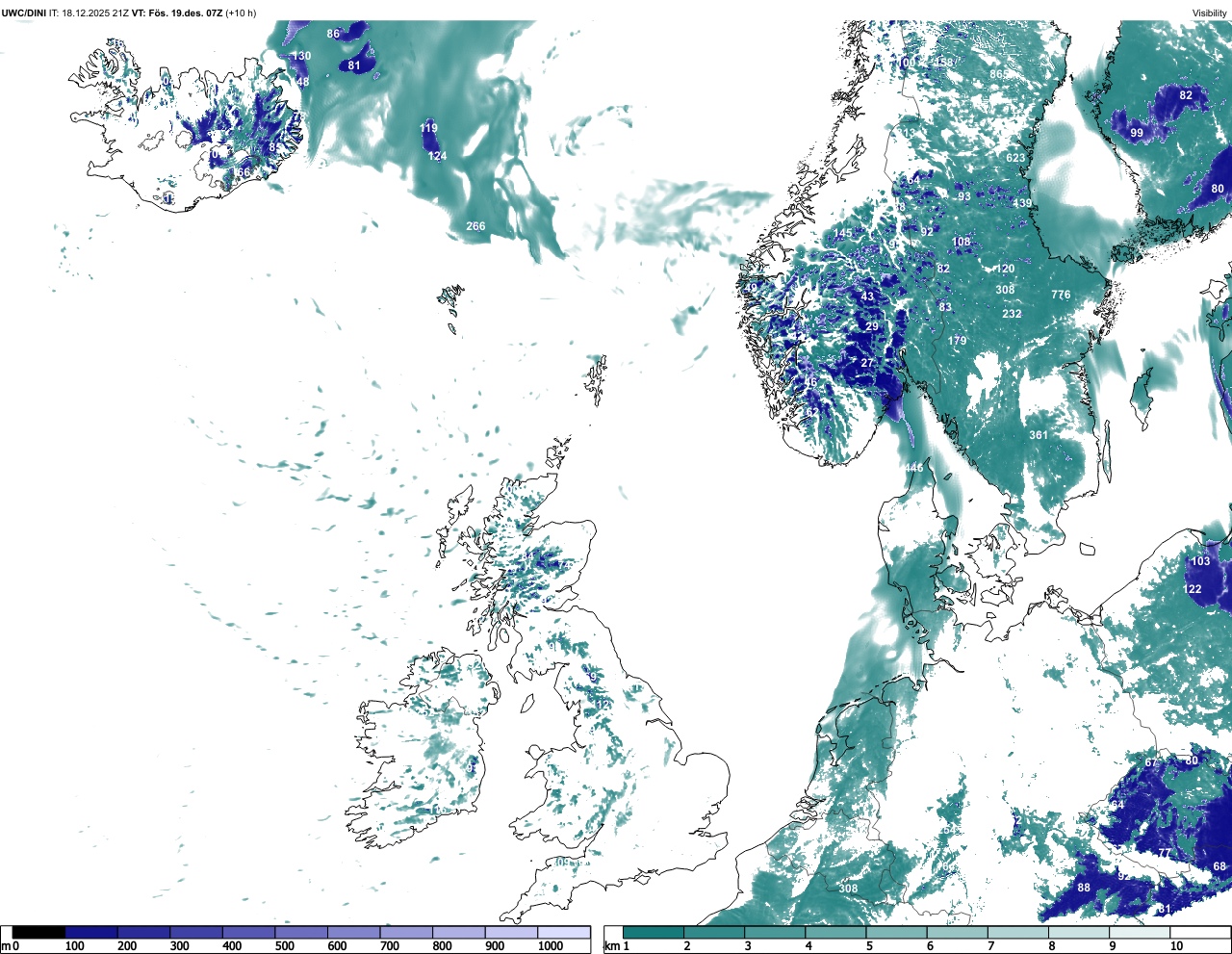Select the 5 tick label on km legend
1232x954 pixels.
[869, 946]
